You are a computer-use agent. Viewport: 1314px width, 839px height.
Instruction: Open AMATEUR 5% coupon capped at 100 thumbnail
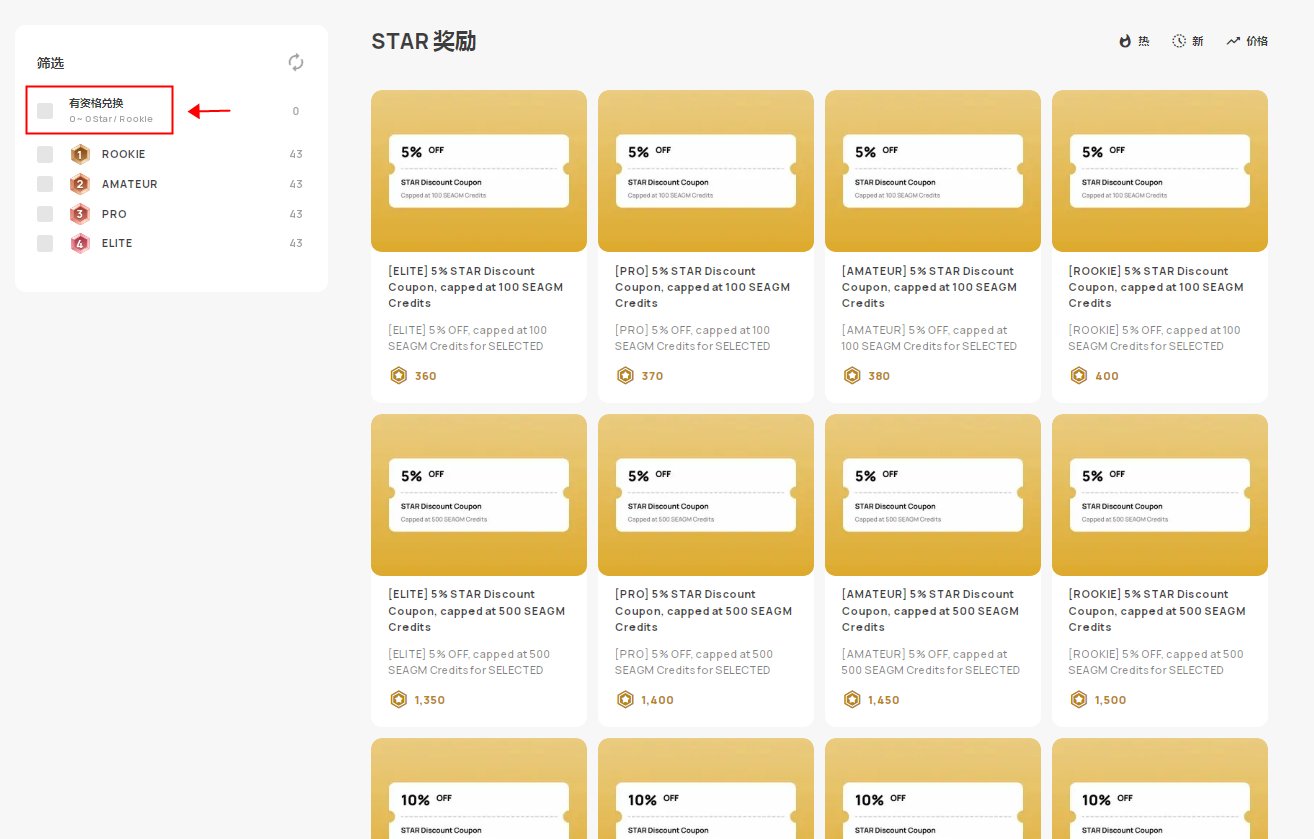[x=933, y=171]
